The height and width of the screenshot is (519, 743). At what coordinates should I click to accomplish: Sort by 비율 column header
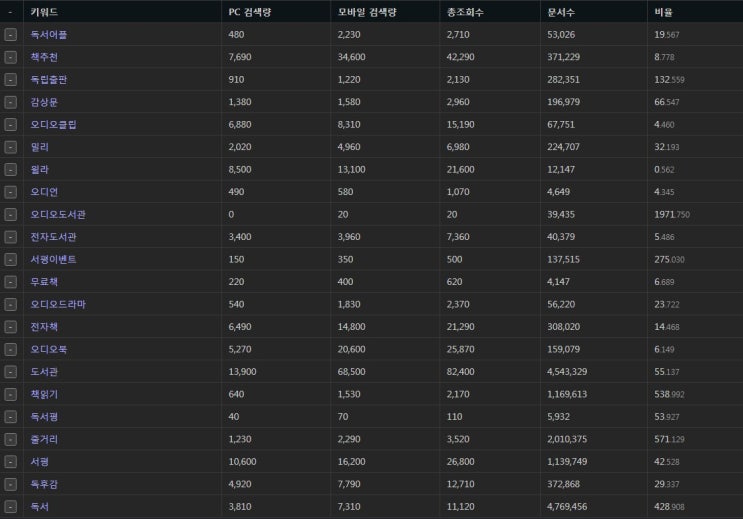coord(663,12)
